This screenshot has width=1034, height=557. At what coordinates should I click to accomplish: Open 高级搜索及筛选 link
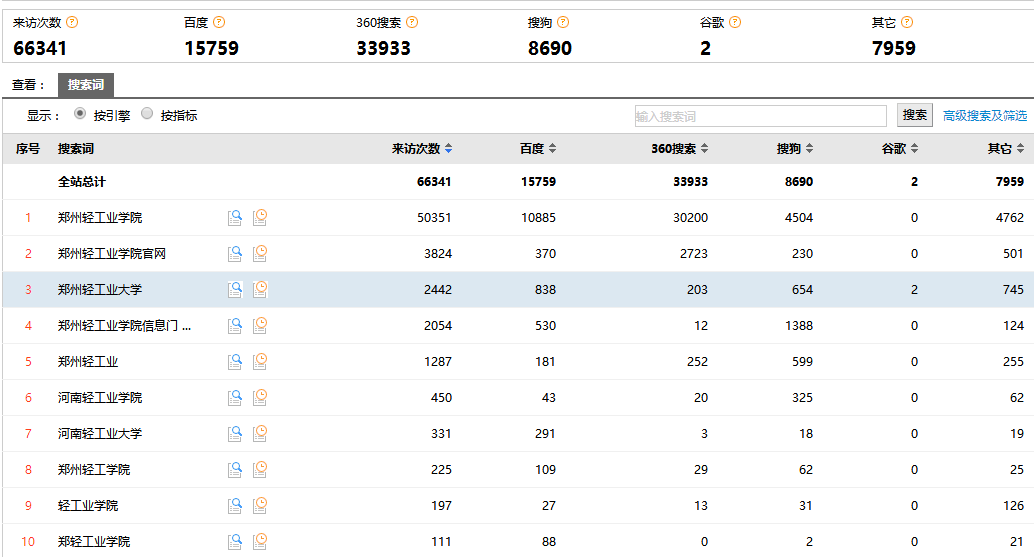(985, 116)
